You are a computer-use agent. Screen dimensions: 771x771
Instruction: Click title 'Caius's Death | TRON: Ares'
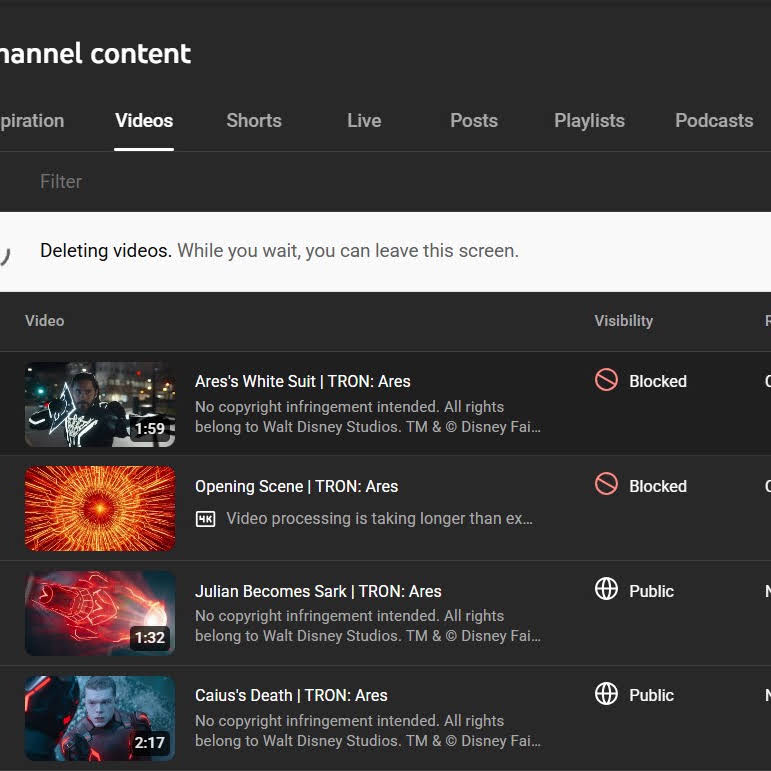(291, 696)
